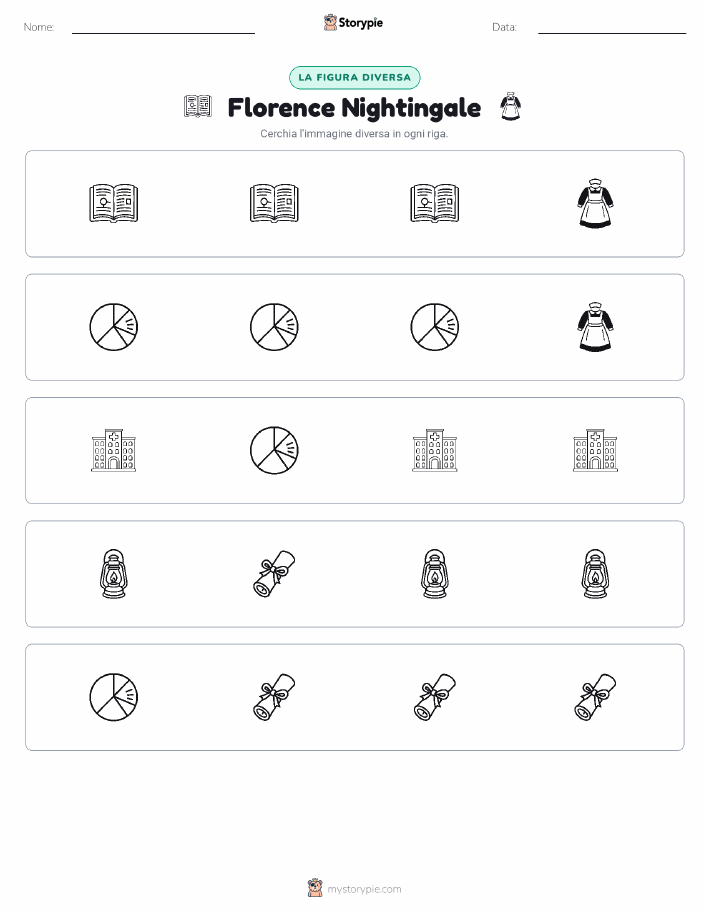The image size is (709, 917).
Task: Click the nurse dress icon next to the title
Action: point(511,107)
